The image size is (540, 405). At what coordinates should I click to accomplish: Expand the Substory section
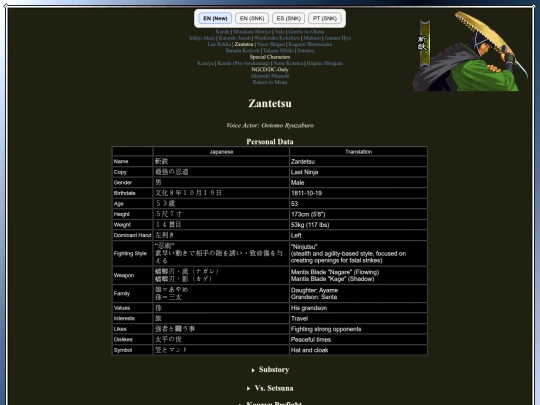coord(270,370)
